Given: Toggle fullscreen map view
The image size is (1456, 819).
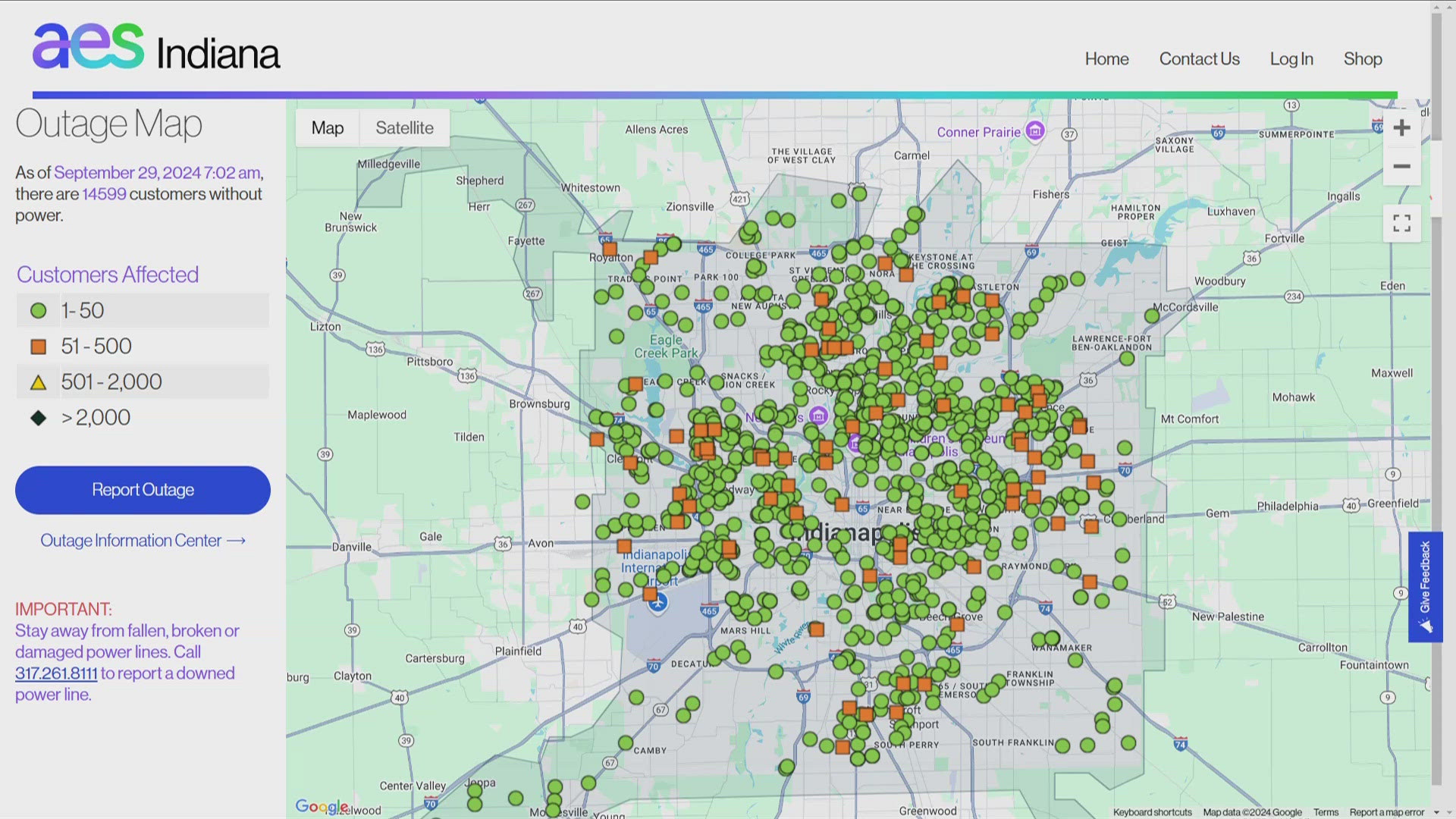Looking at the screenshot, I should click(1401, 223).
